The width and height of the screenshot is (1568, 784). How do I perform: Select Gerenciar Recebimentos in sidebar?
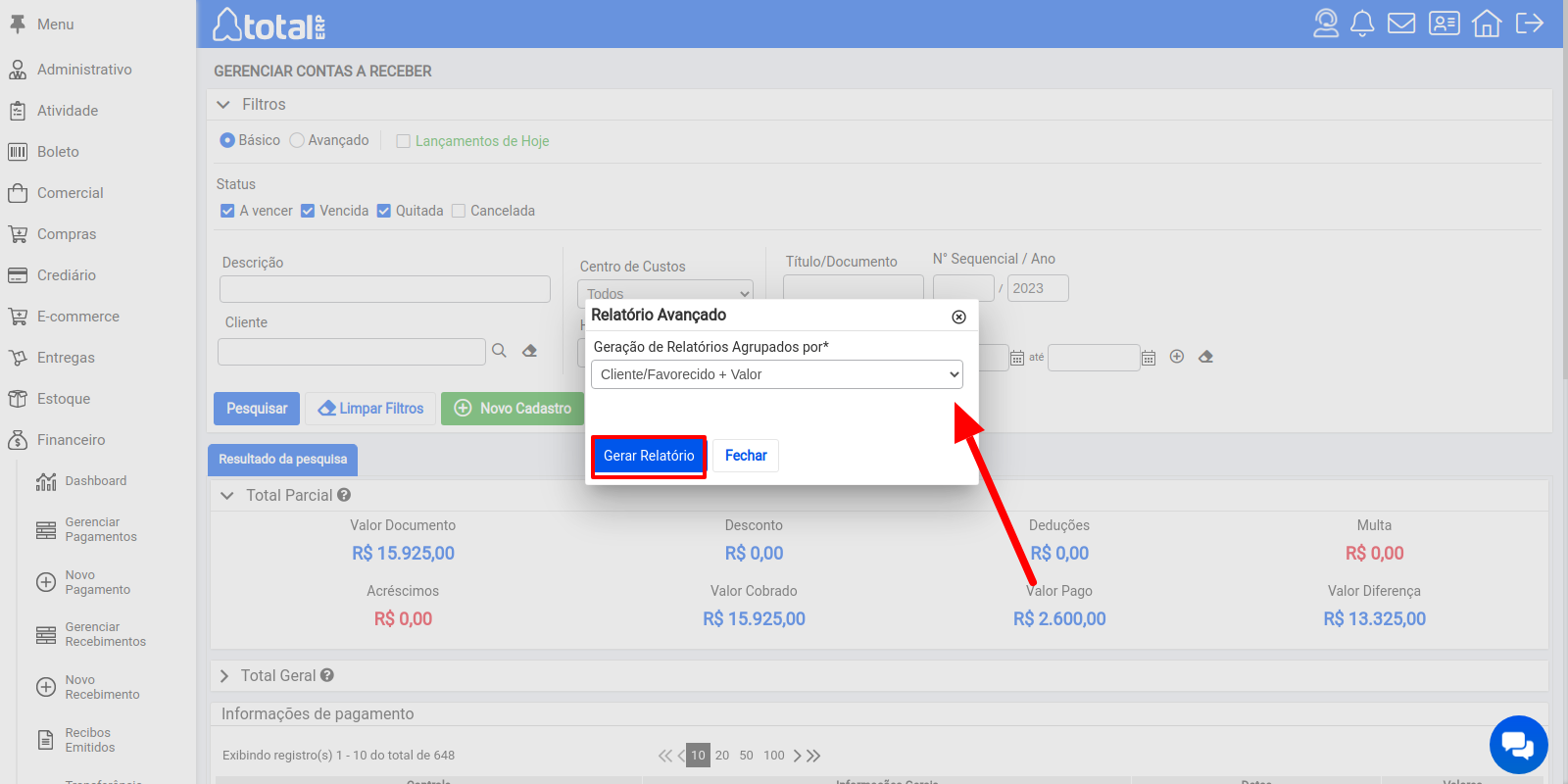pos(105,635)
